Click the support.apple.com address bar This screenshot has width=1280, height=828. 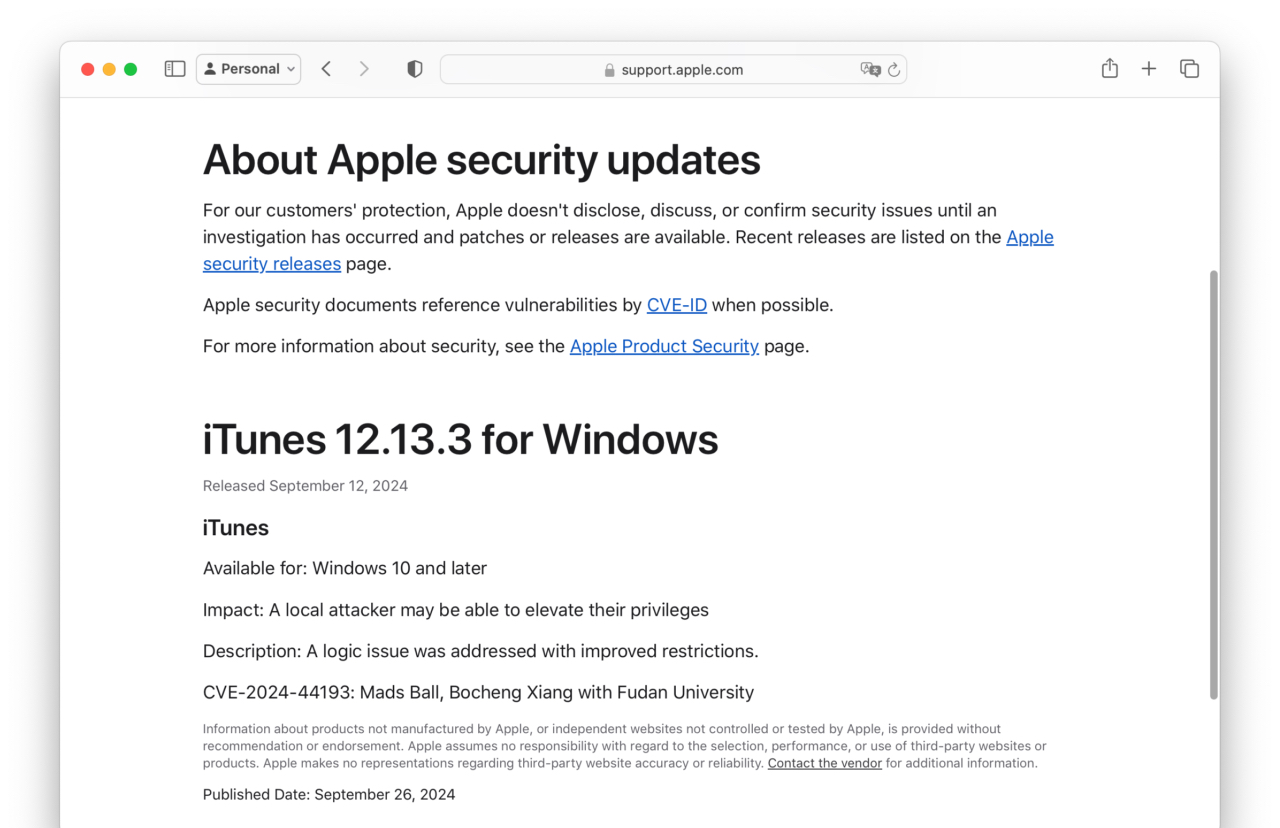click(x=673, y=69)
